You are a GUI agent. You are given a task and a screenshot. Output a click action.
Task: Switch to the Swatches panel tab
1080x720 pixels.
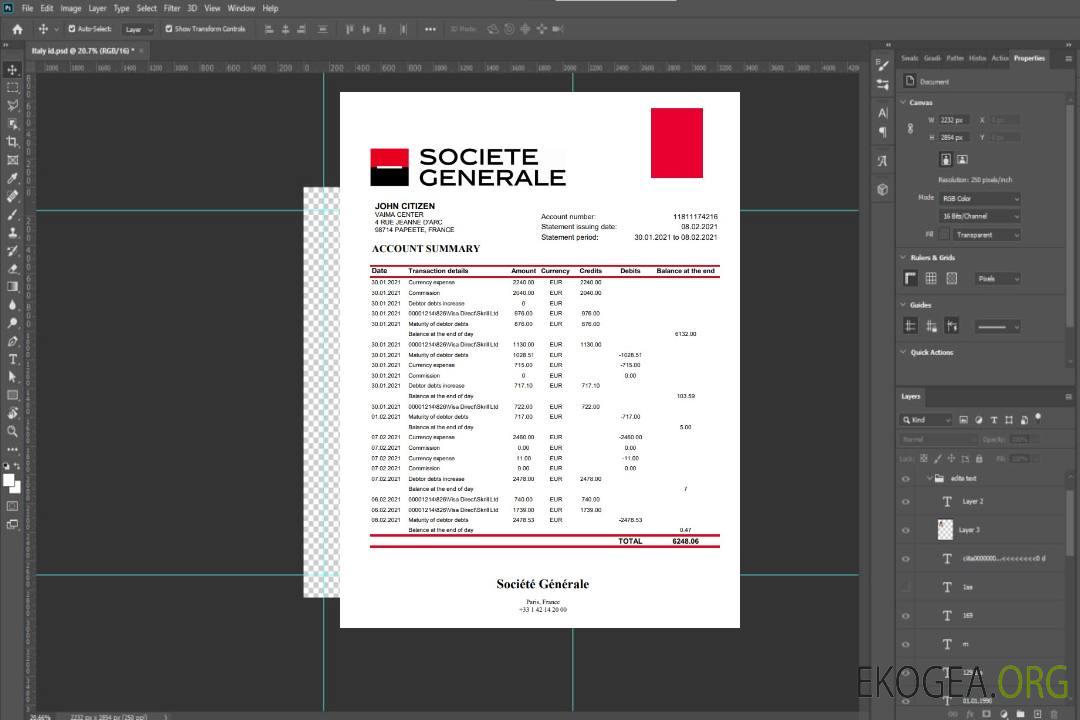(910, 59)
